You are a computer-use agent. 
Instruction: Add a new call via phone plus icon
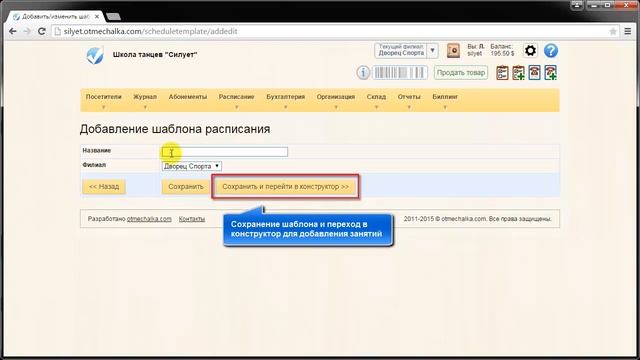click(x=551, y=73)
